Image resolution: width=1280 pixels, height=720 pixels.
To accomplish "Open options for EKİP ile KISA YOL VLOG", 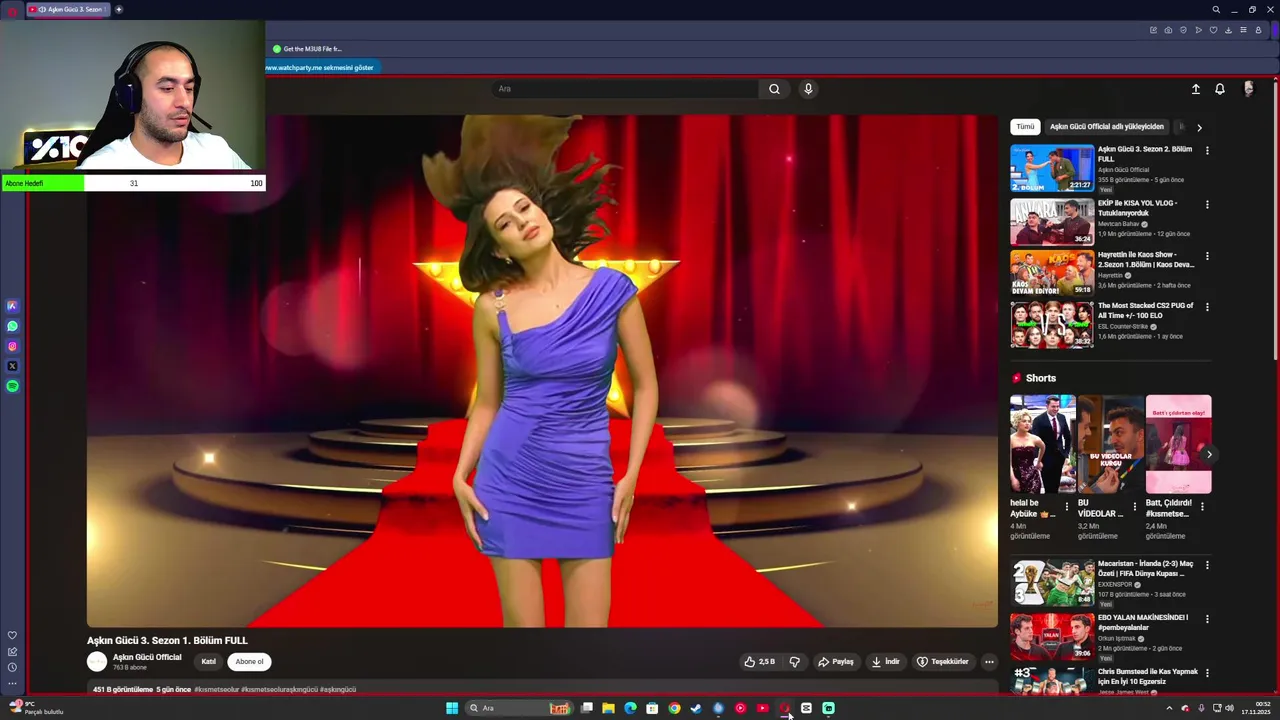I will click(1207, 204).
